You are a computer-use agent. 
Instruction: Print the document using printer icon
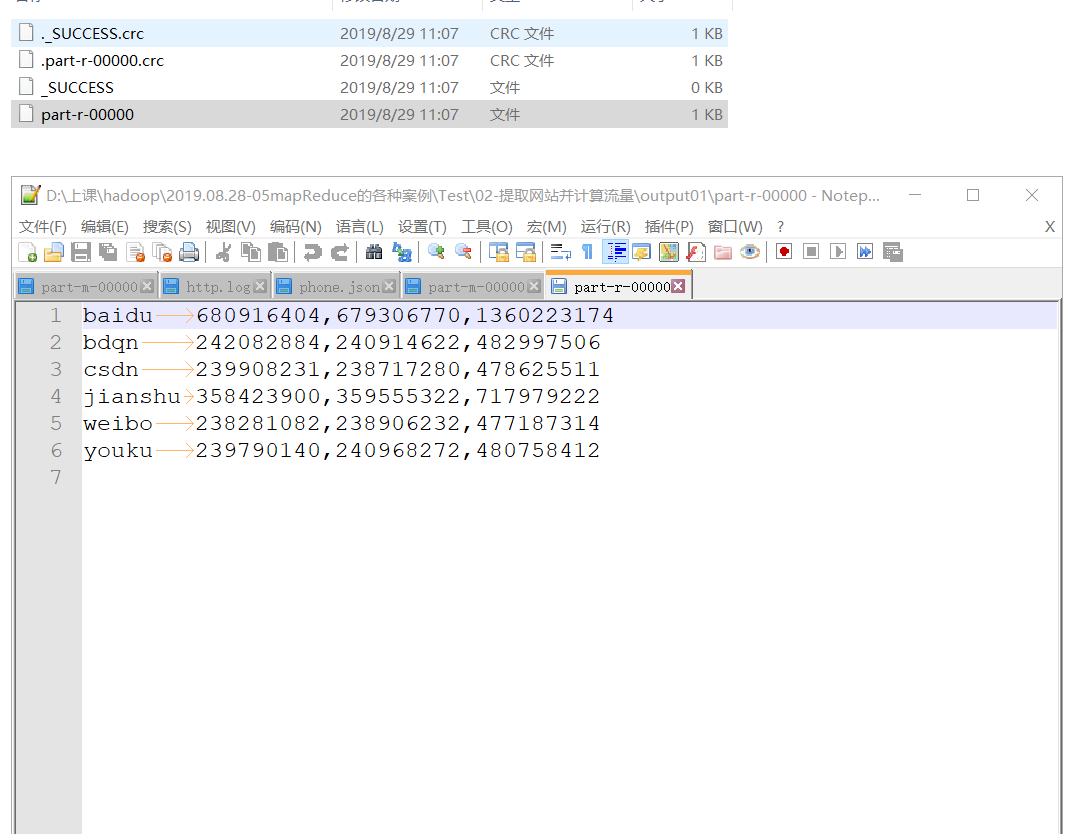[x=189, y=252]
